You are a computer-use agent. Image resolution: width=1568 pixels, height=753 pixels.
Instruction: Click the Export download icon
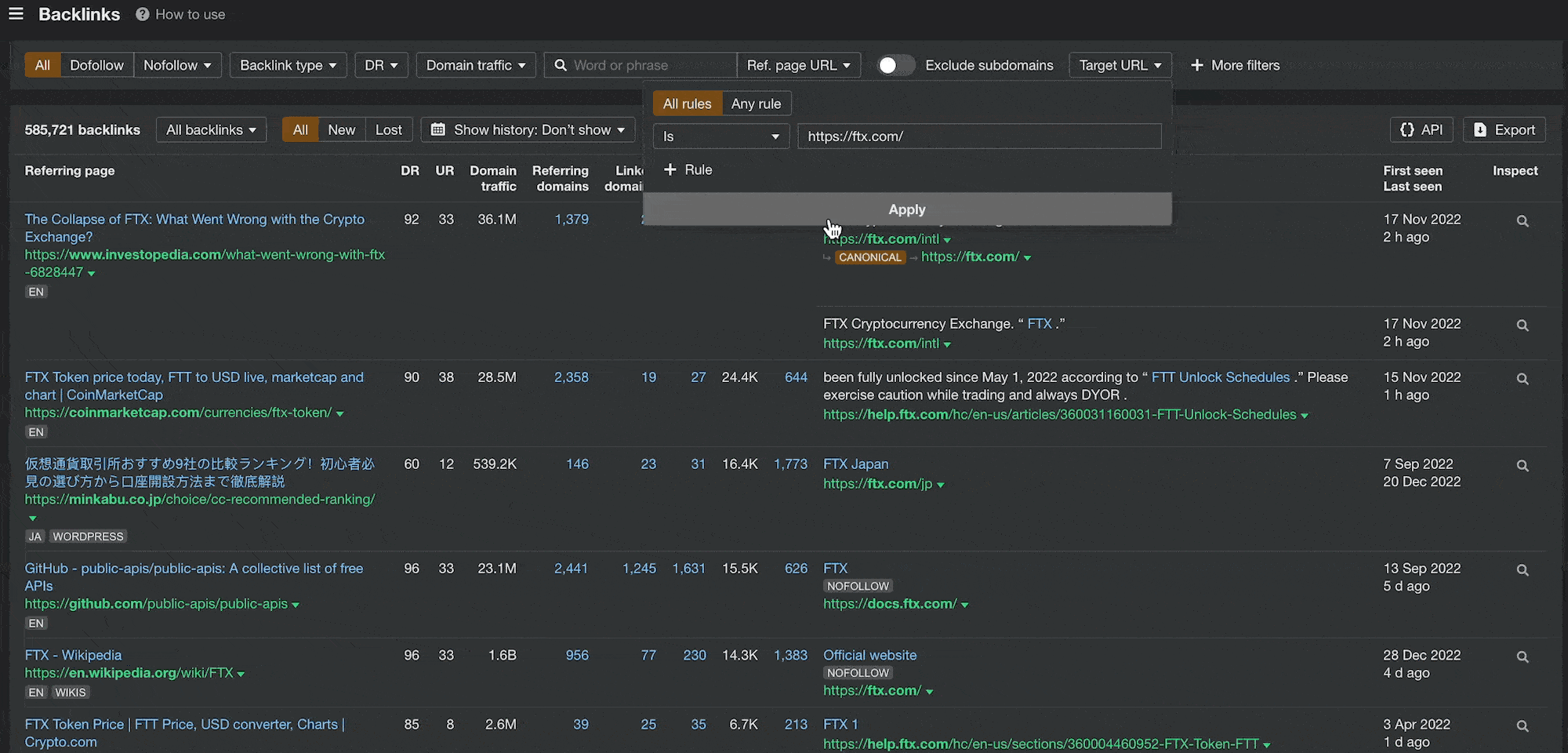click(x=1479, y=129)
